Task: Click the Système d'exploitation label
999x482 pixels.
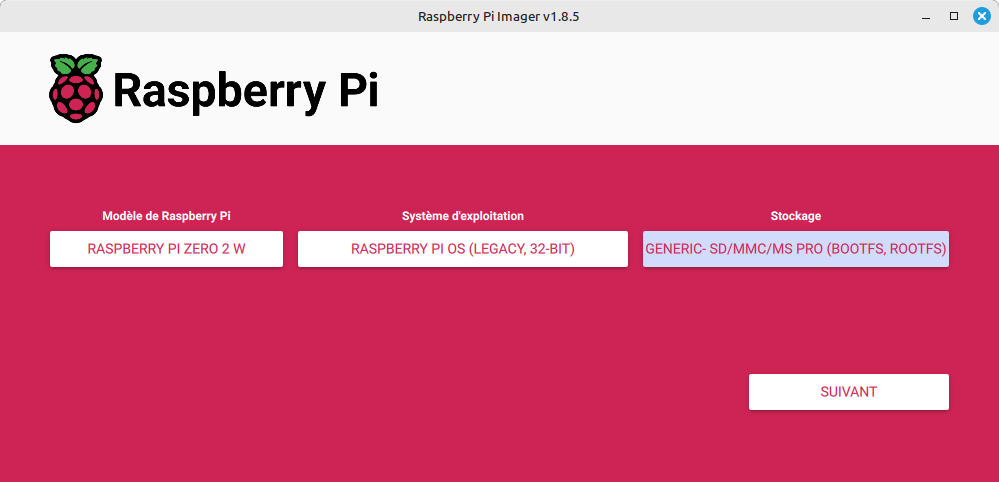Action: click(x=463, y=216)
